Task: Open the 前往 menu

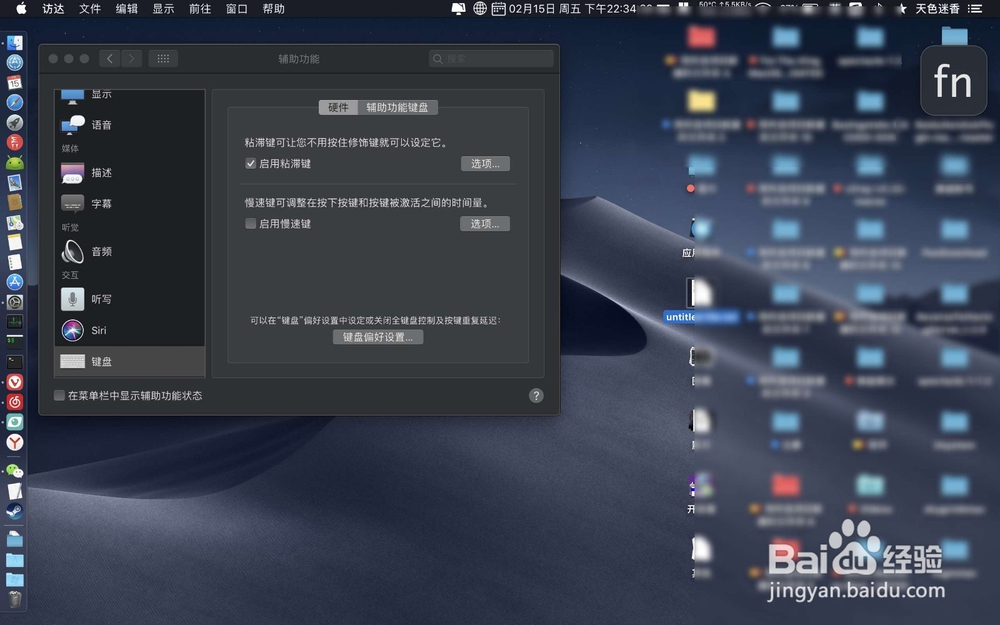Action: [200, 8]
